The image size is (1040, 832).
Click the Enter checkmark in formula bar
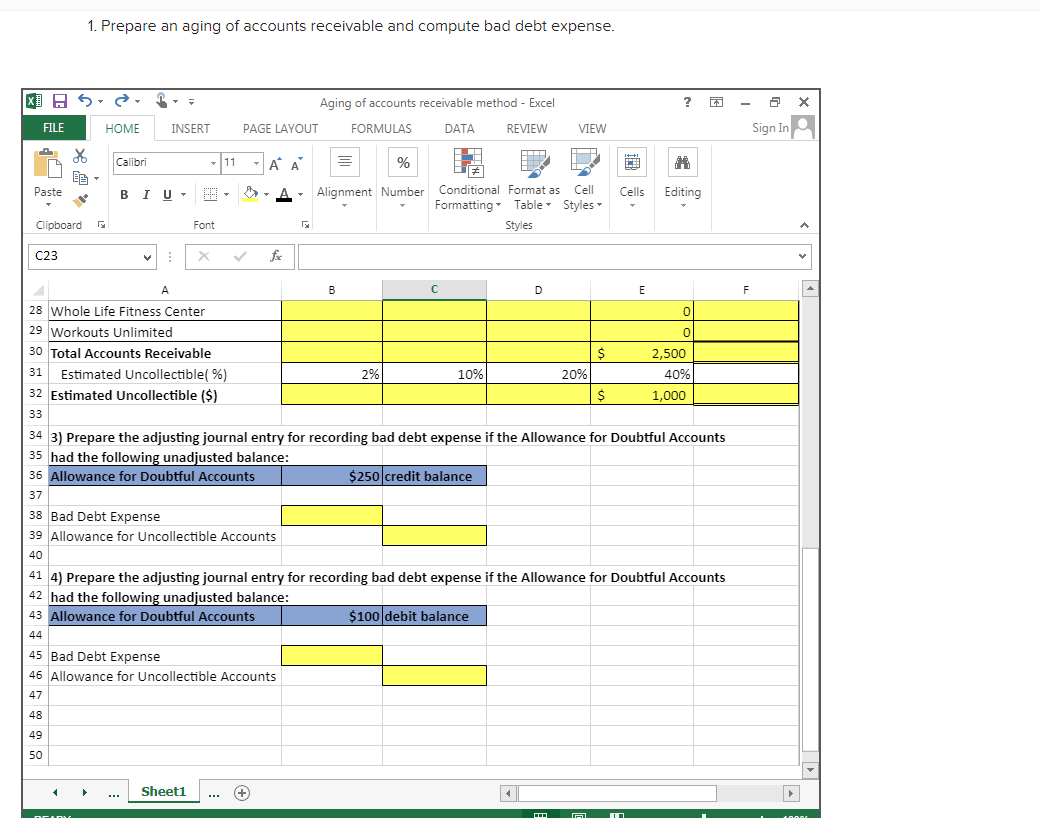coord(240,256)
